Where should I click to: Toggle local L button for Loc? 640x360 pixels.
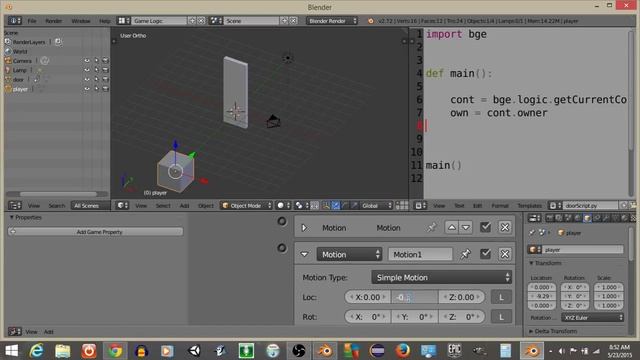point(501,297)
